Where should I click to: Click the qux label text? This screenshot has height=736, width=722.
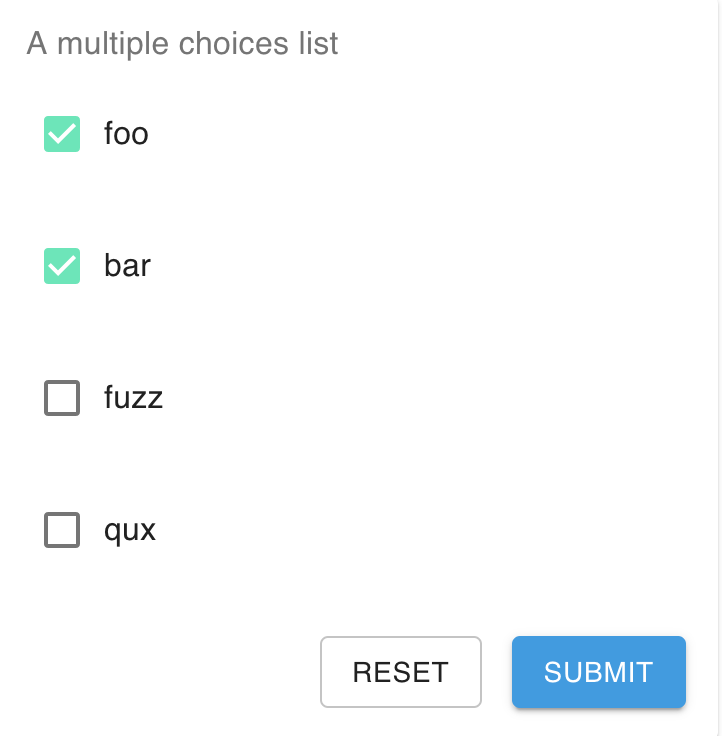pyautogui.click(x=130, y=531)
